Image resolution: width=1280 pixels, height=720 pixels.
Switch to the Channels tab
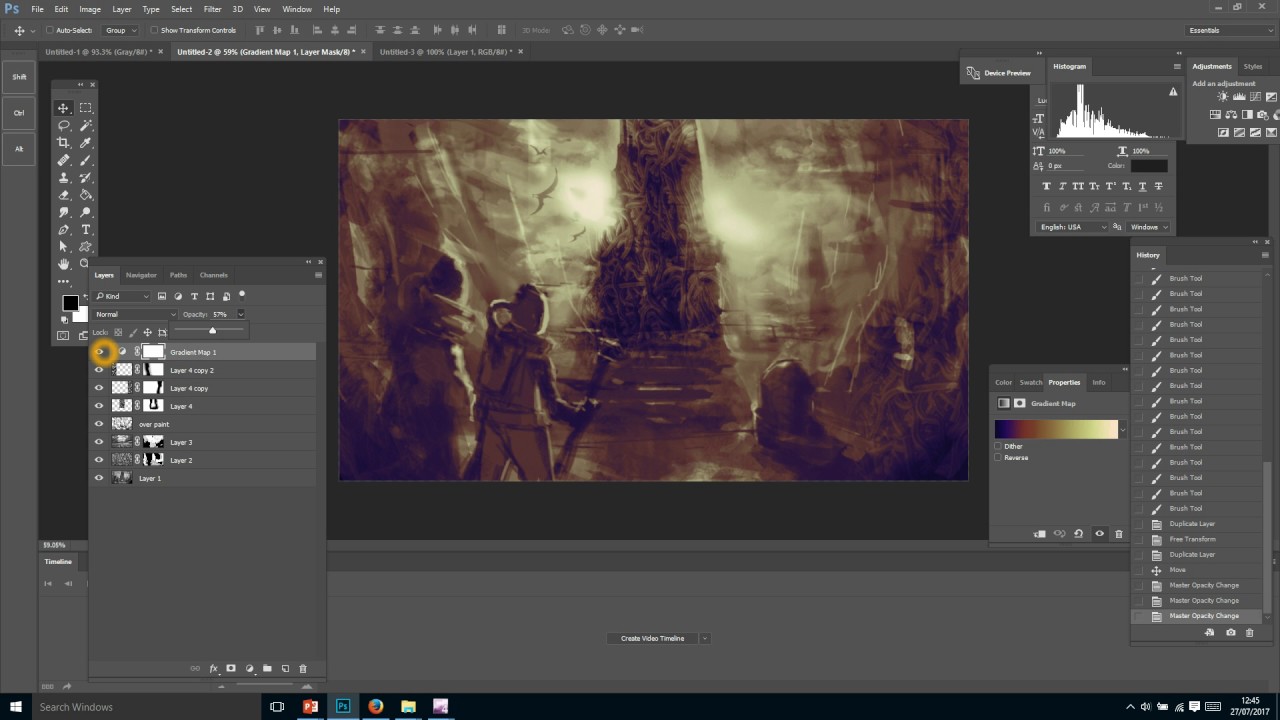(x=213, y=275)
